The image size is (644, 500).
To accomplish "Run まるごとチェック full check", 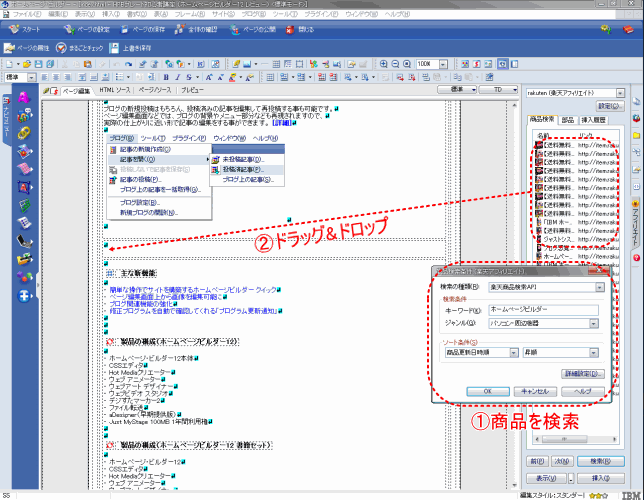I will coord(79,48).
